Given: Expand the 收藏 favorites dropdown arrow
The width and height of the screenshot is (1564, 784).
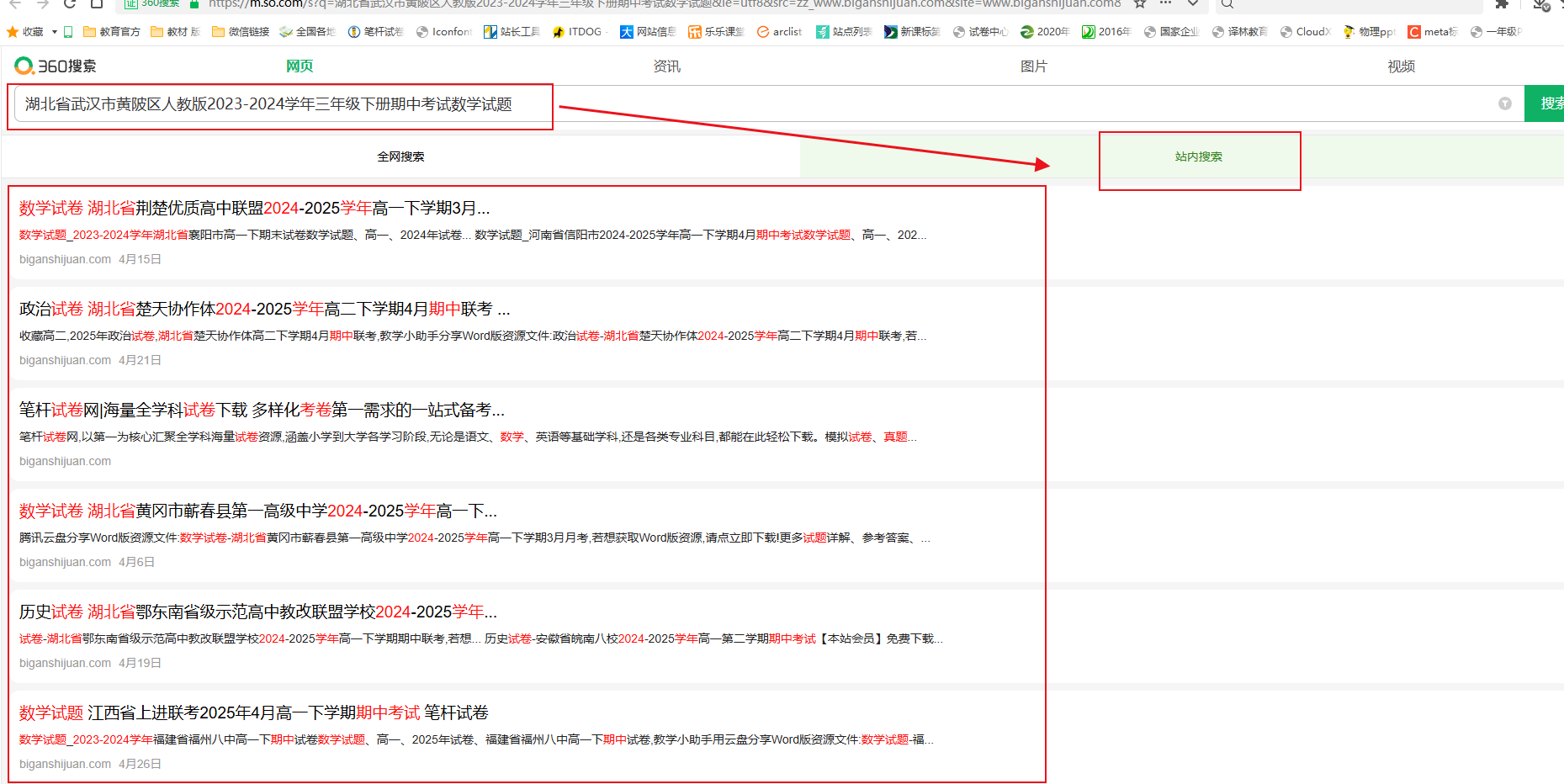Looking at the screenshot, I should coord(55,32).
